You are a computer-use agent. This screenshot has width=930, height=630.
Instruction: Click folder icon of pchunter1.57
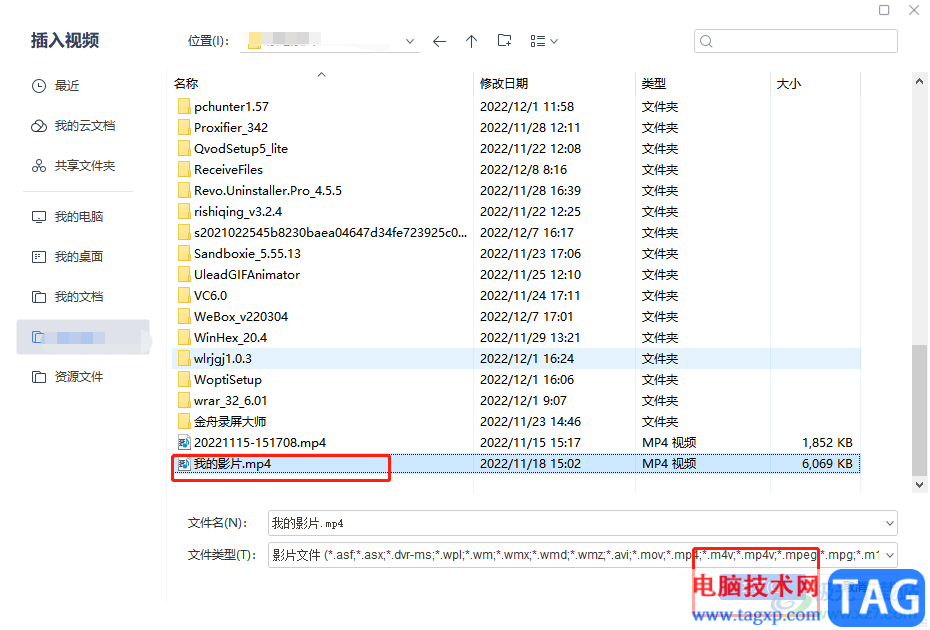click(x=184, y=107)
